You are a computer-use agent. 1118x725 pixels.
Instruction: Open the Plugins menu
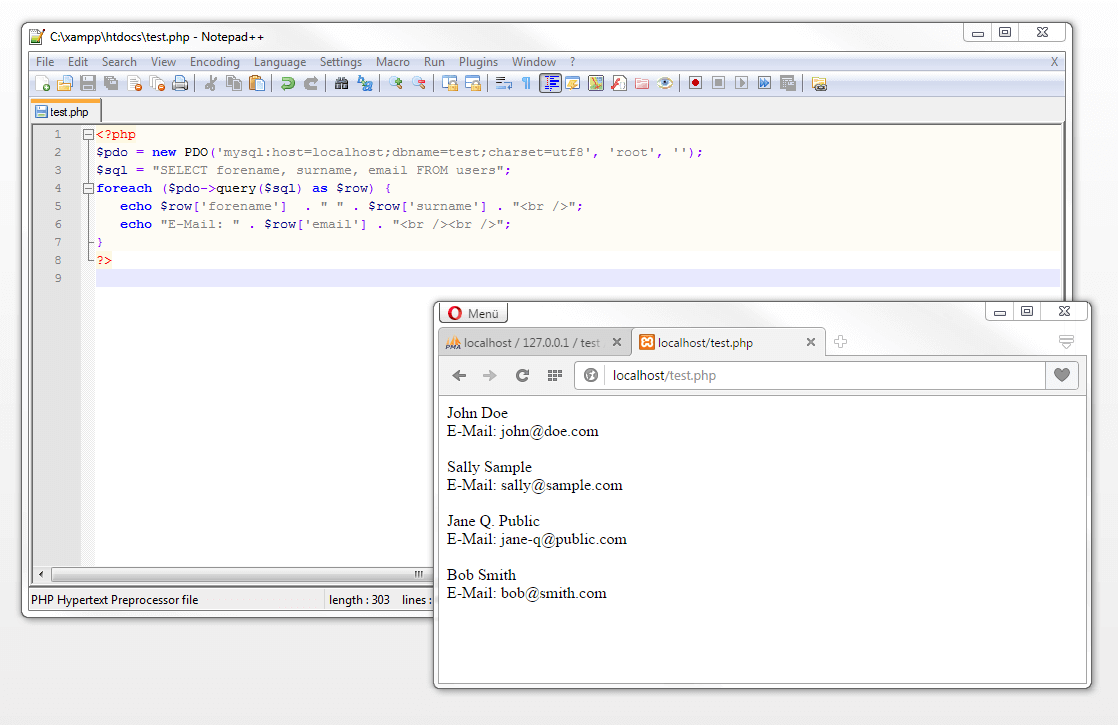(x=478, y=62)
